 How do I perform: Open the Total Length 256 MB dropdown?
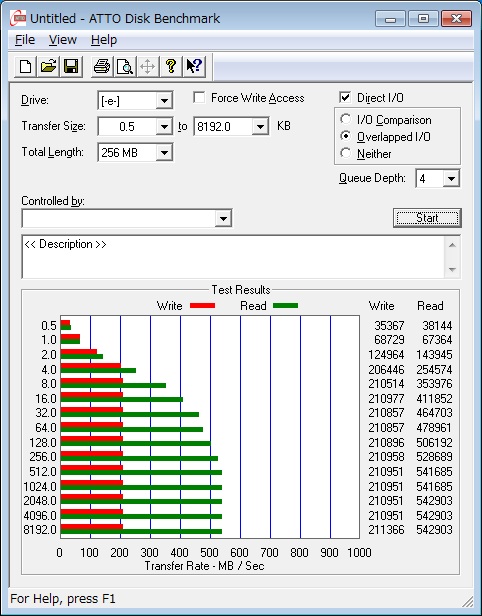click(135, 153)
